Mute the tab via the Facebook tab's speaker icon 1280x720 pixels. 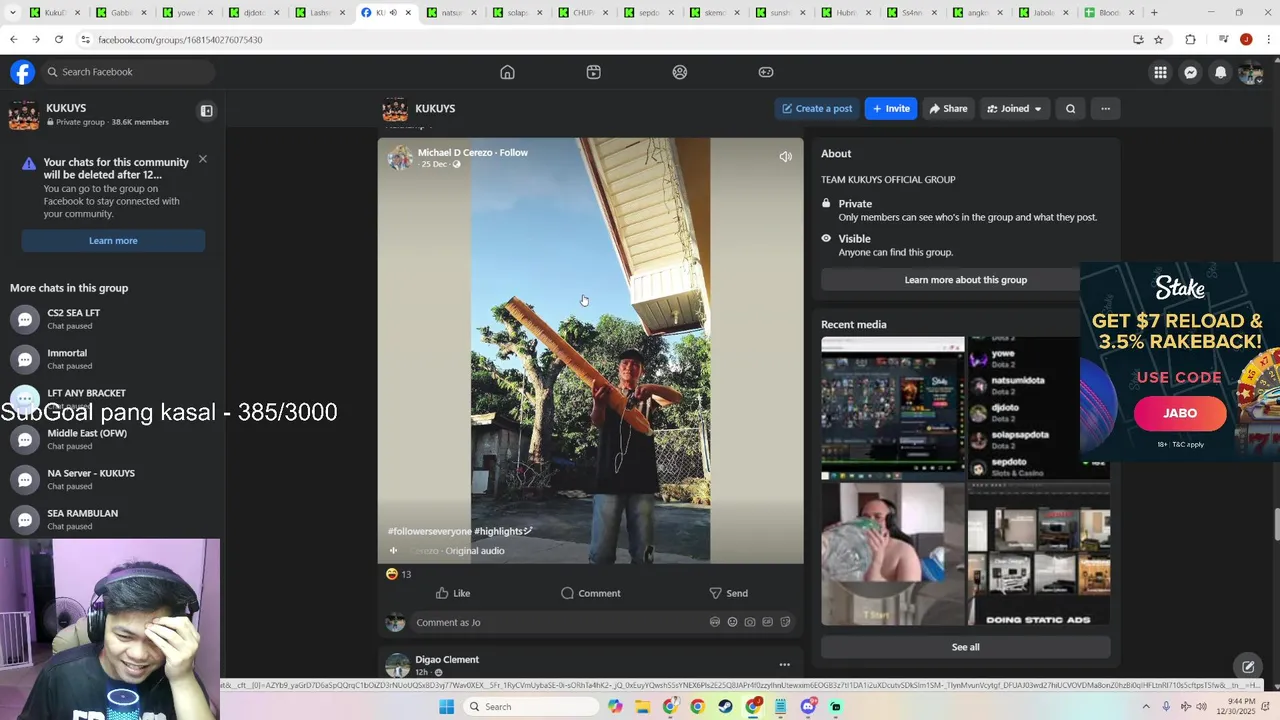393,13
